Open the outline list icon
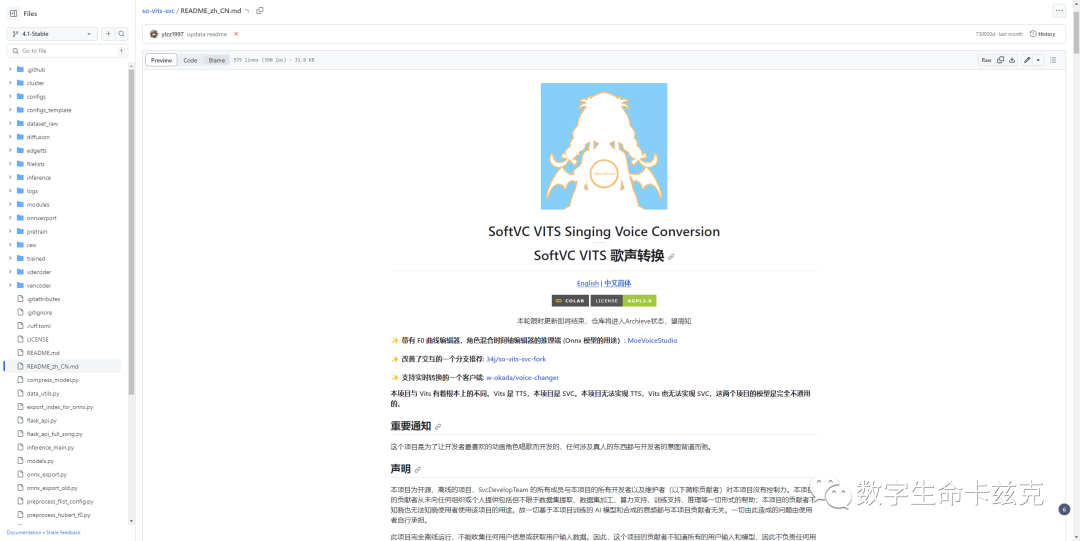 click(x=1052, y=60)
